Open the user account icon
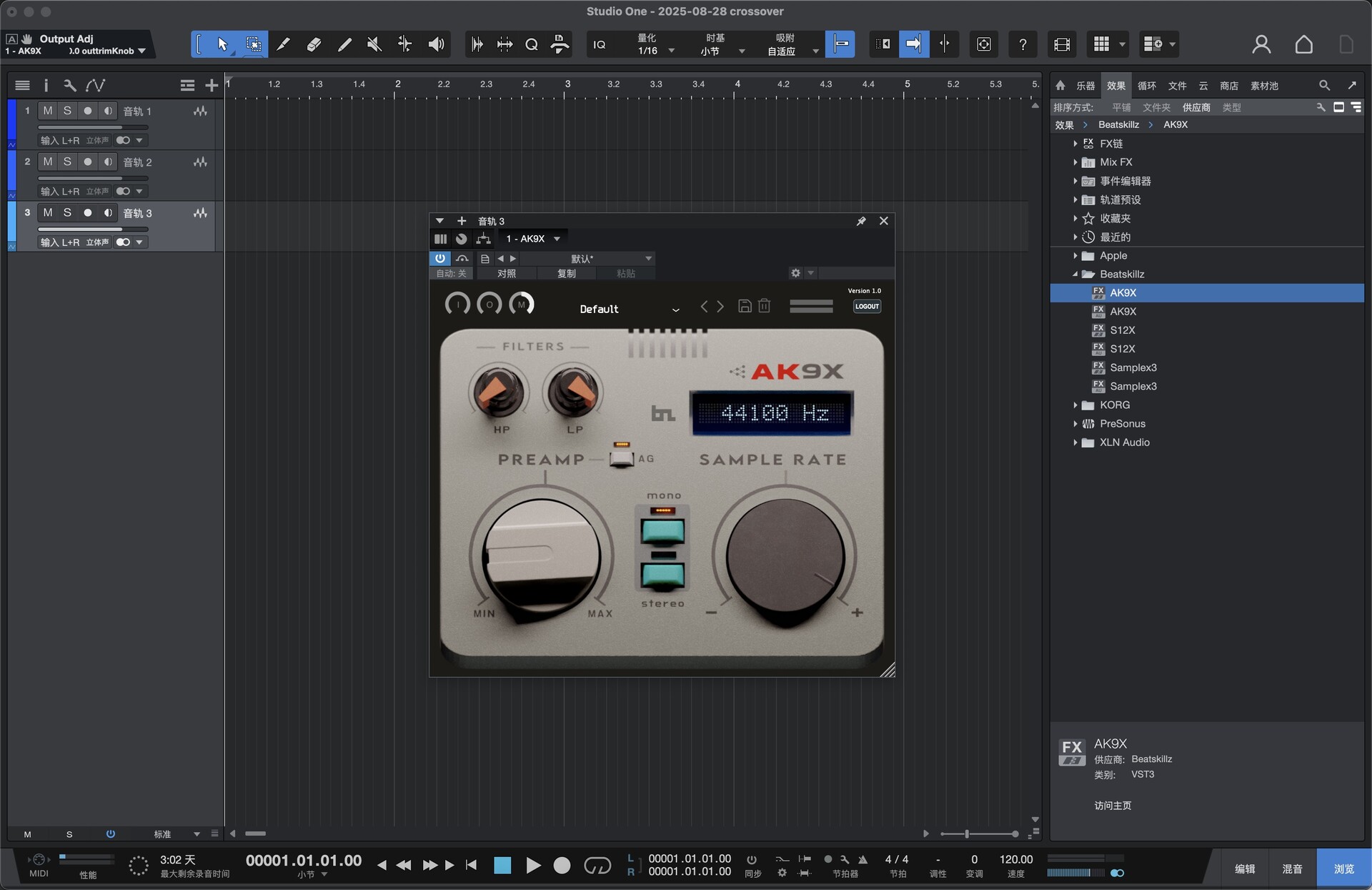Screen dimensions: 1372x890 click(1261, 44)
